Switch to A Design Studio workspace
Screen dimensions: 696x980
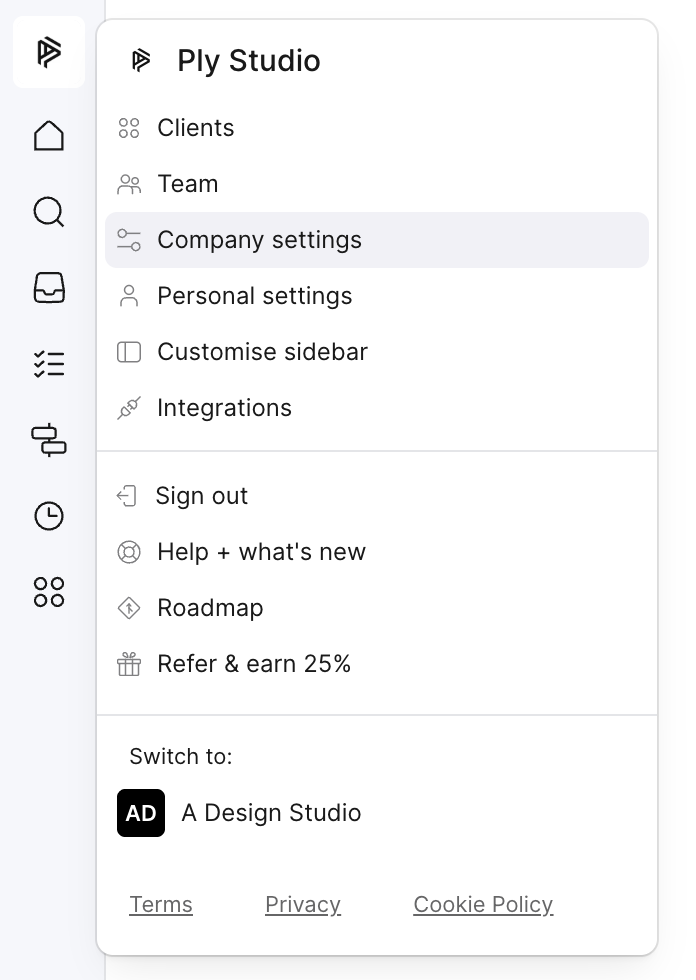coord(377,813)
